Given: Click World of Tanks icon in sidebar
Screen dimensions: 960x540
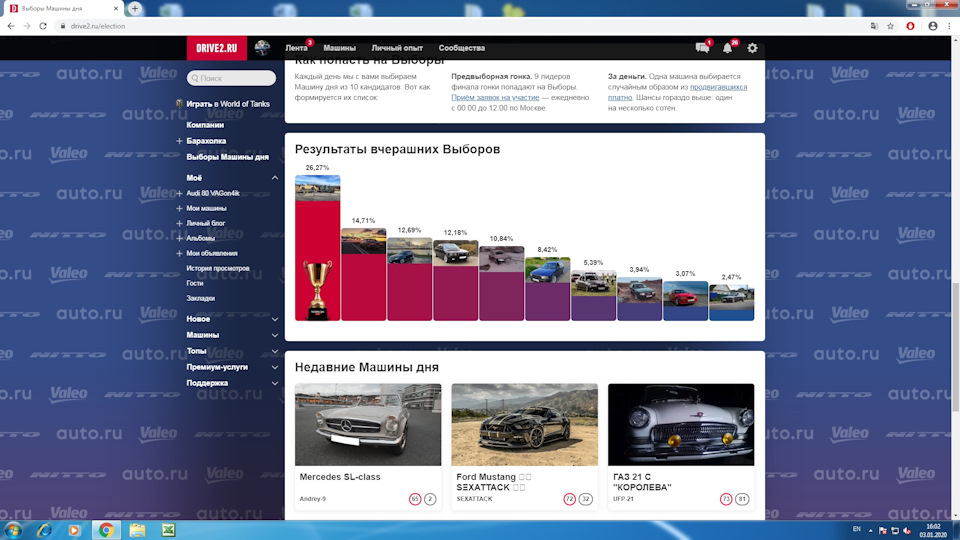Looking at the screenshot, I should (179, 103).
